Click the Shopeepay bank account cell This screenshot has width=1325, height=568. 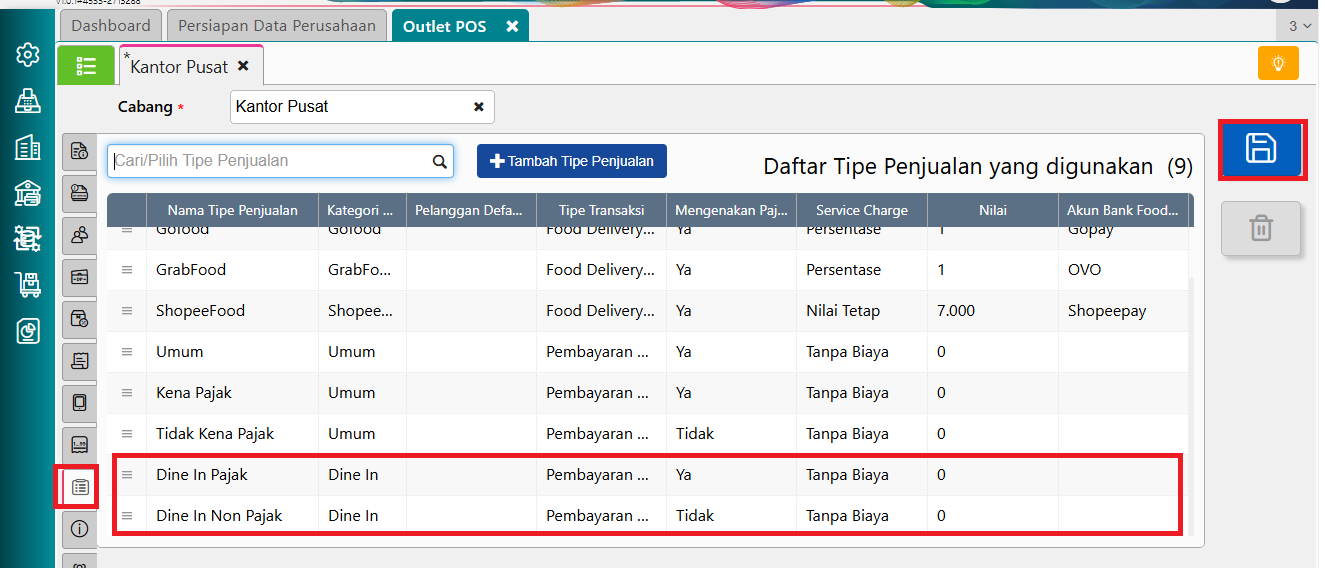1123,311
